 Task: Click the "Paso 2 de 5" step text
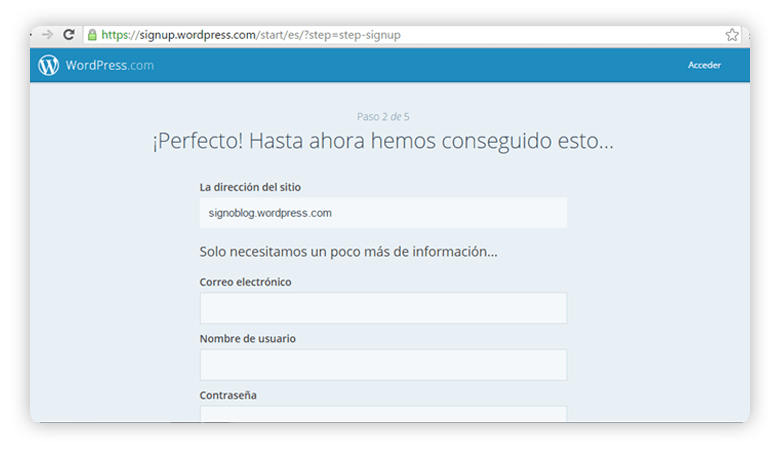tap(383, 117)
